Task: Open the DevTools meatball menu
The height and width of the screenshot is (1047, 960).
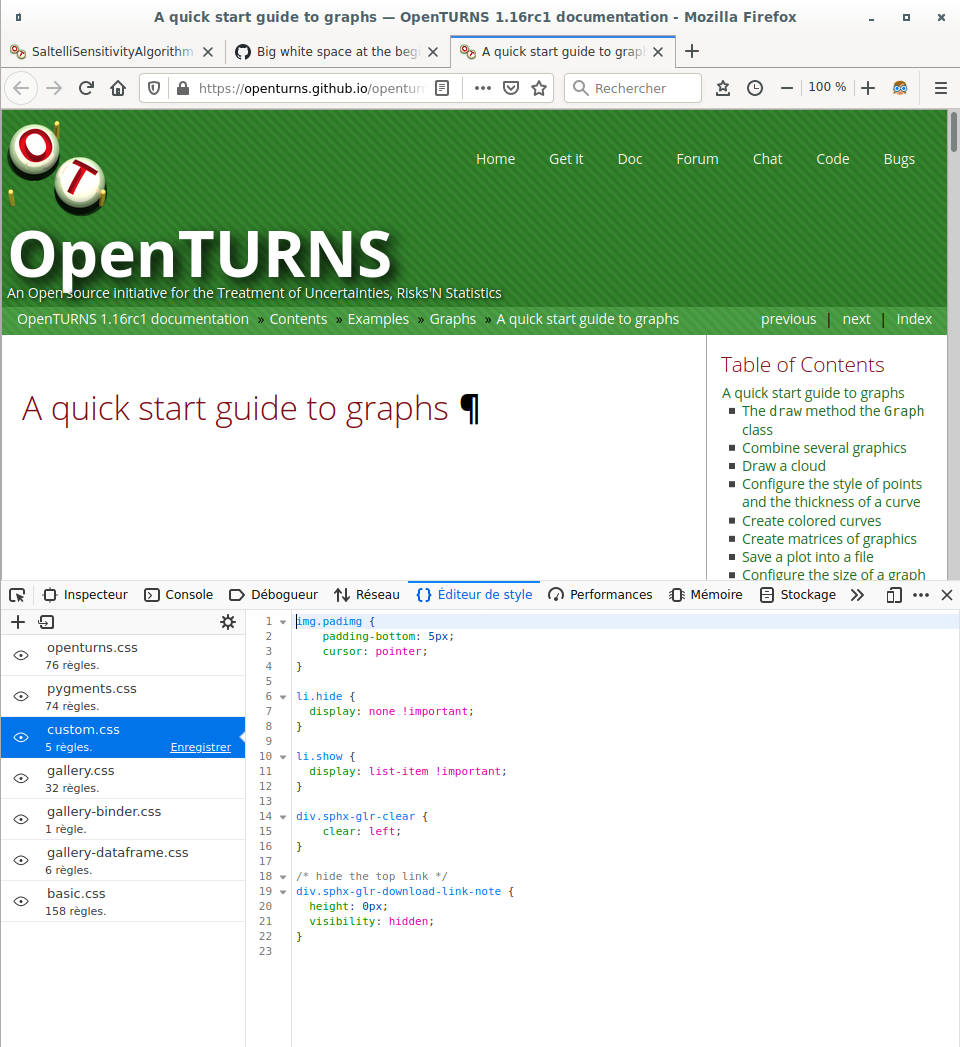Action: 920,594
